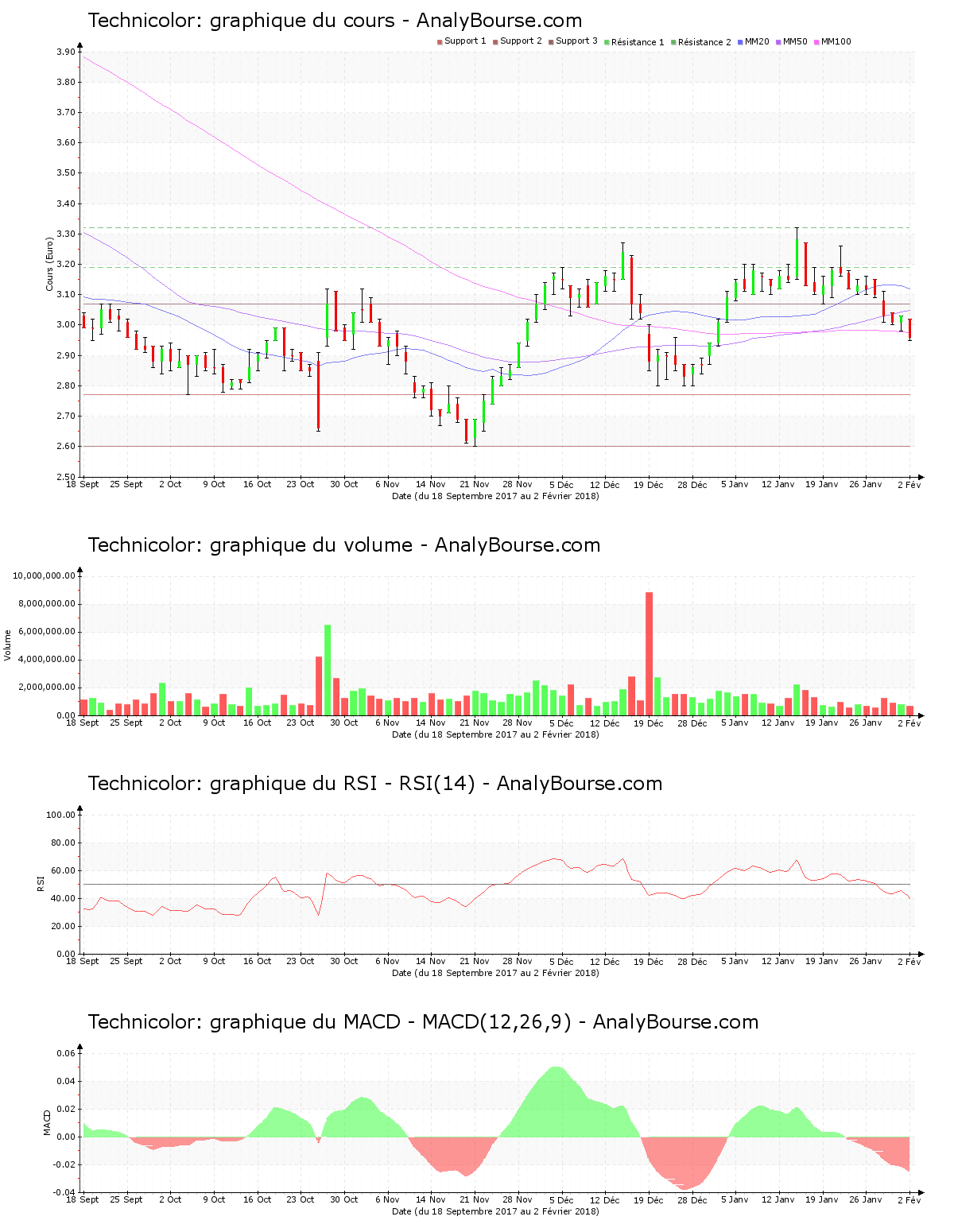The height and width of the screenshot is (1232, 954).
Task: Click the 10,000,000.00 volume axis value
Action: [x=44, y=575]
